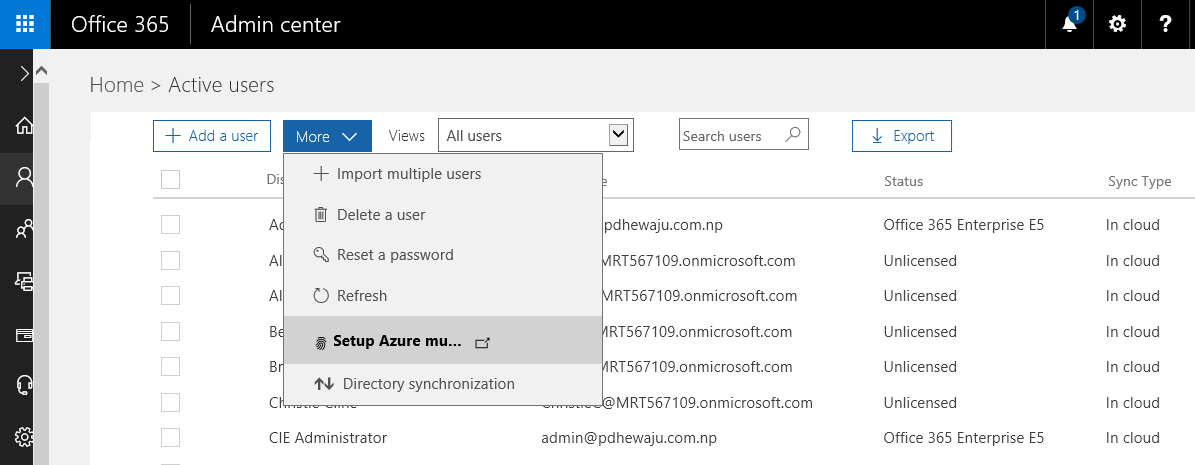The width and height of the screenshot is (1195, 465).
Task: Open Users icon in left sidebar
Action: pos(24,178)
